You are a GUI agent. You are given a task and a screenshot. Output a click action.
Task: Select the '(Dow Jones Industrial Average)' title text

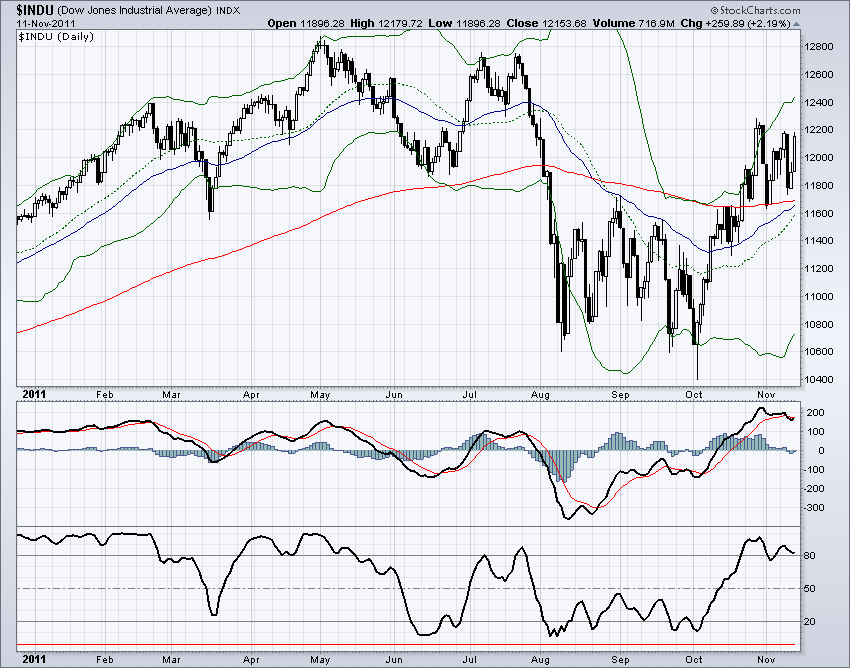click(133, 10)
